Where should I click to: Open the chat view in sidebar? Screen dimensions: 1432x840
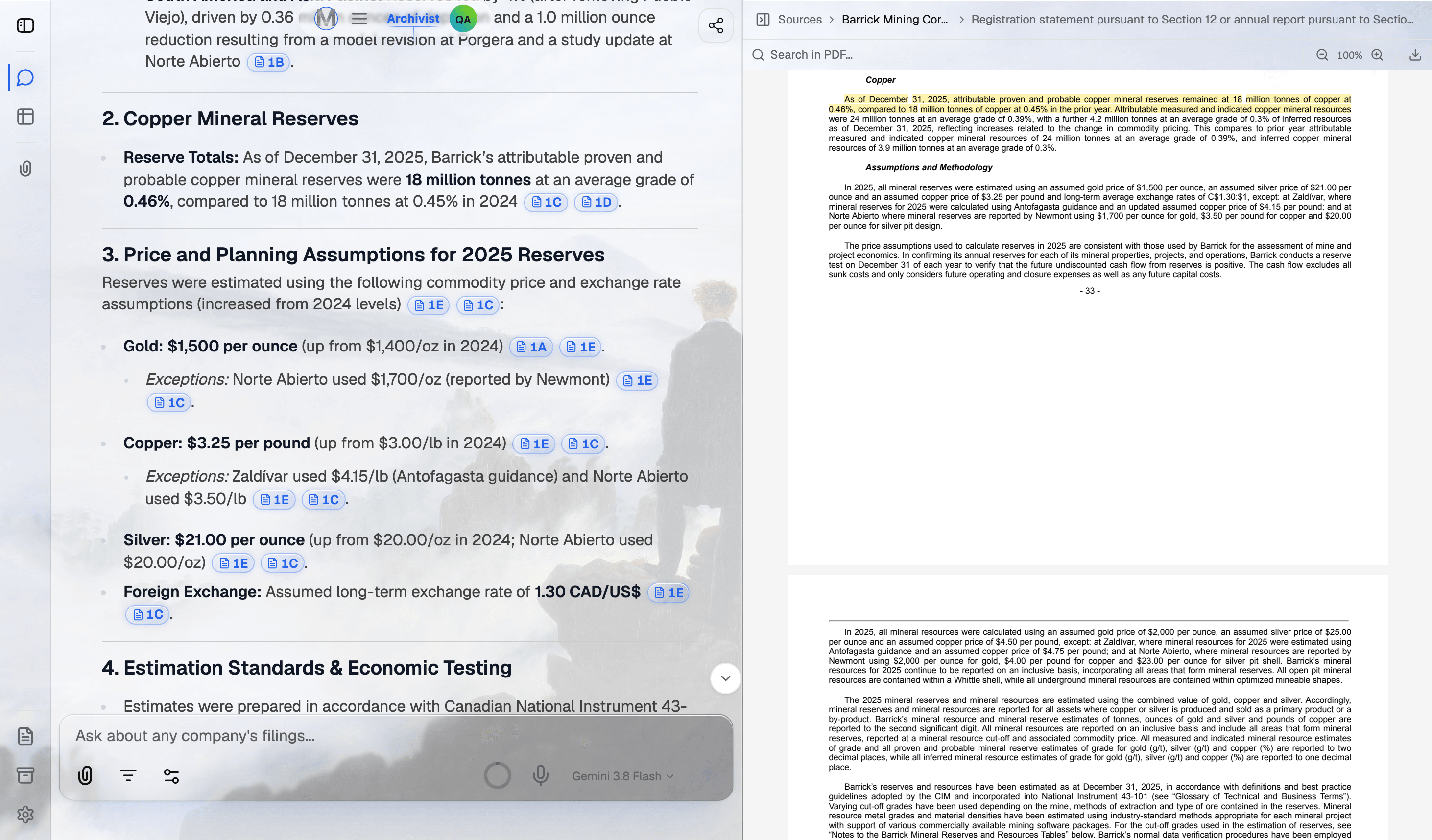coord(25,77)
